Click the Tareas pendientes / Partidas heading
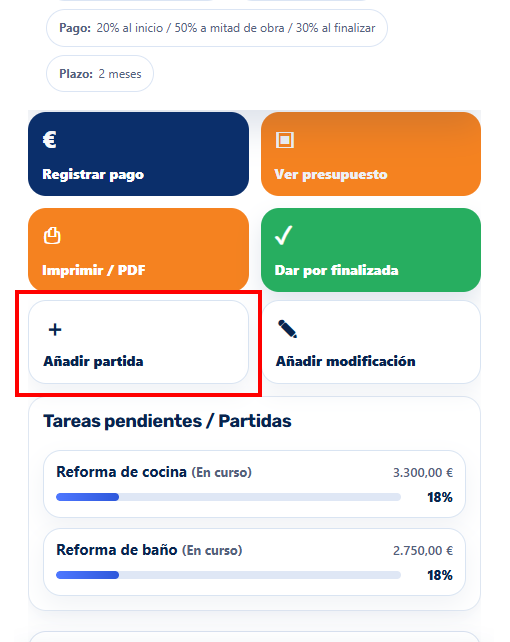 [x=167, y=421]
